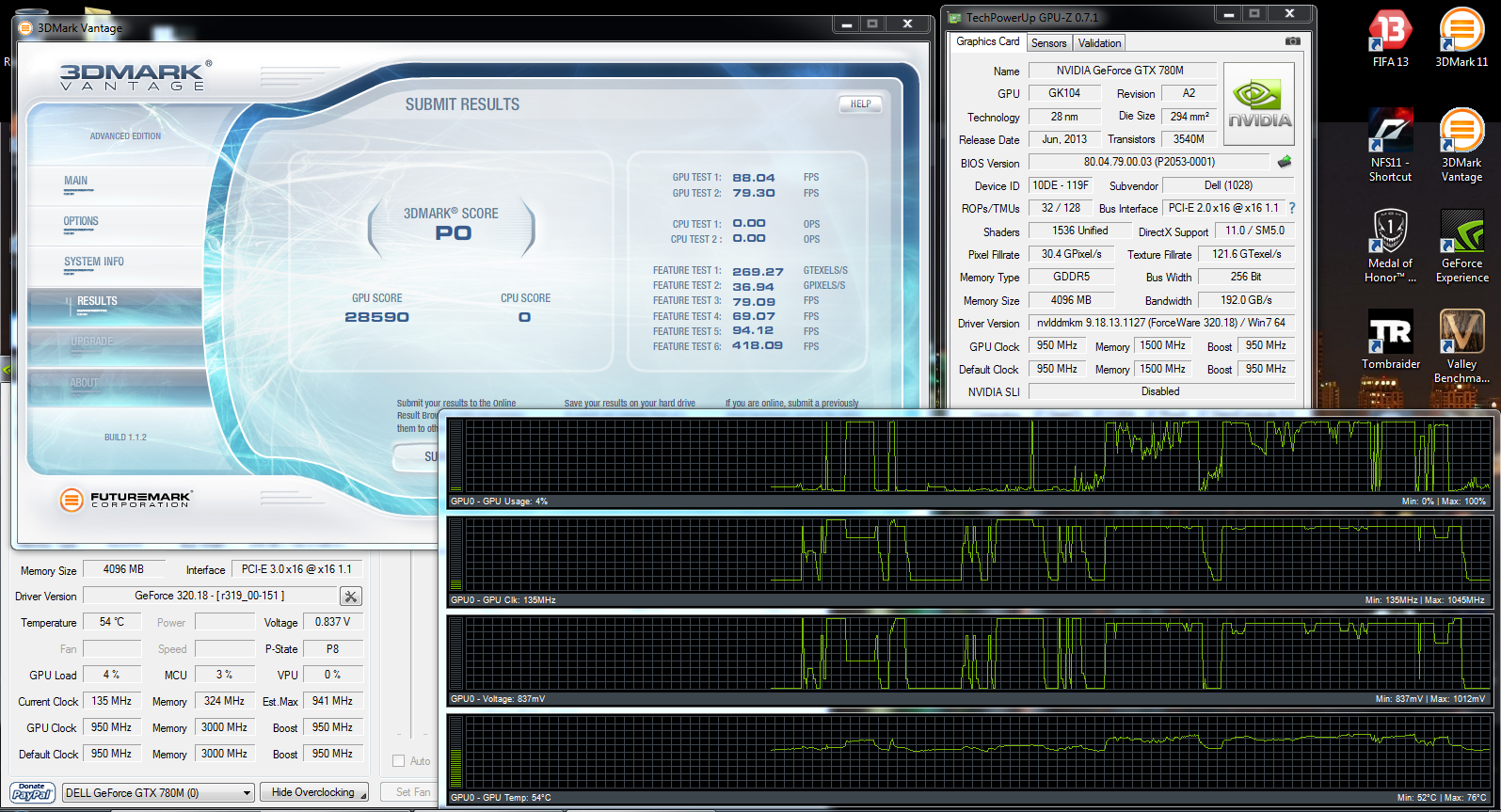Switch to the Validation tab in GPU-Z
Screen dimensions: 1501x812
(1099, 43)
